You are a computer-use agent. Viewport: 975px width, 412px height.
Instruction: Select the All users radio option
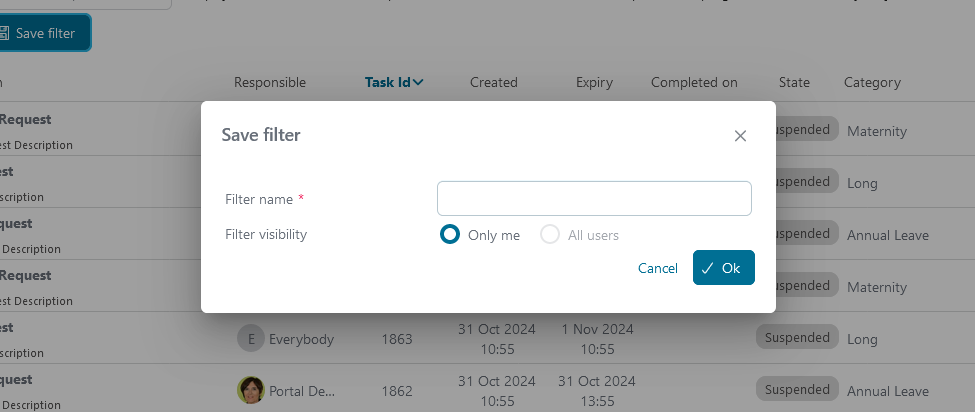(x=550, y=234)
